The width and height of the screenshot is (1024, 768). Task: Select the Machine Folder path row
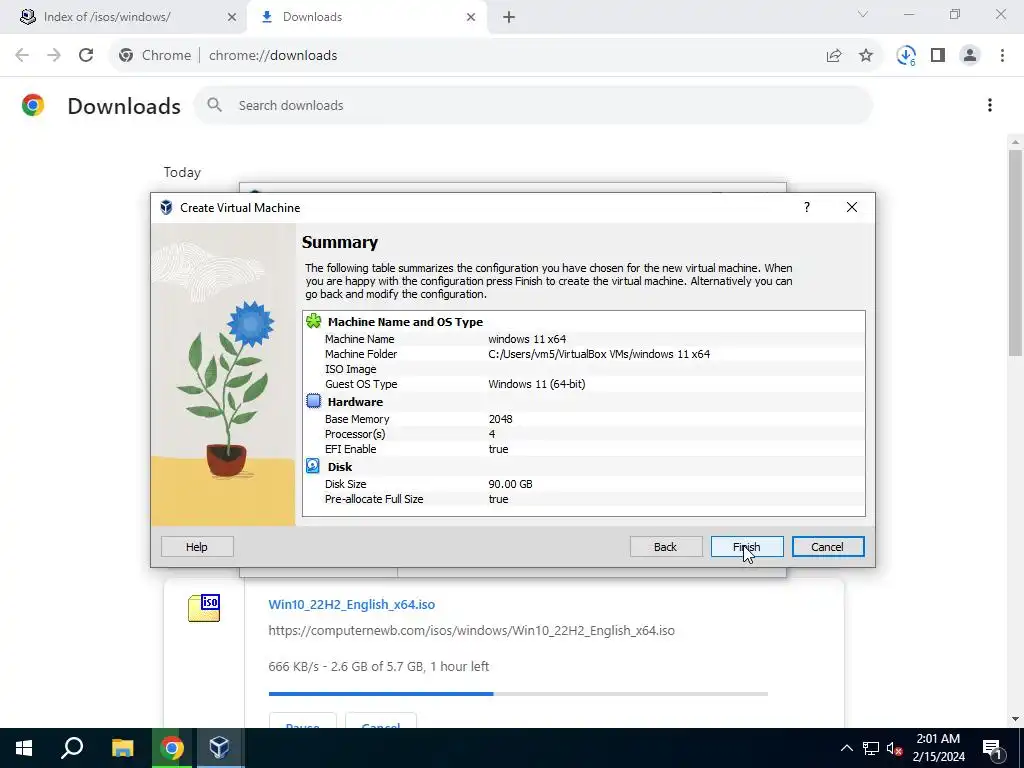click(583, 354)
